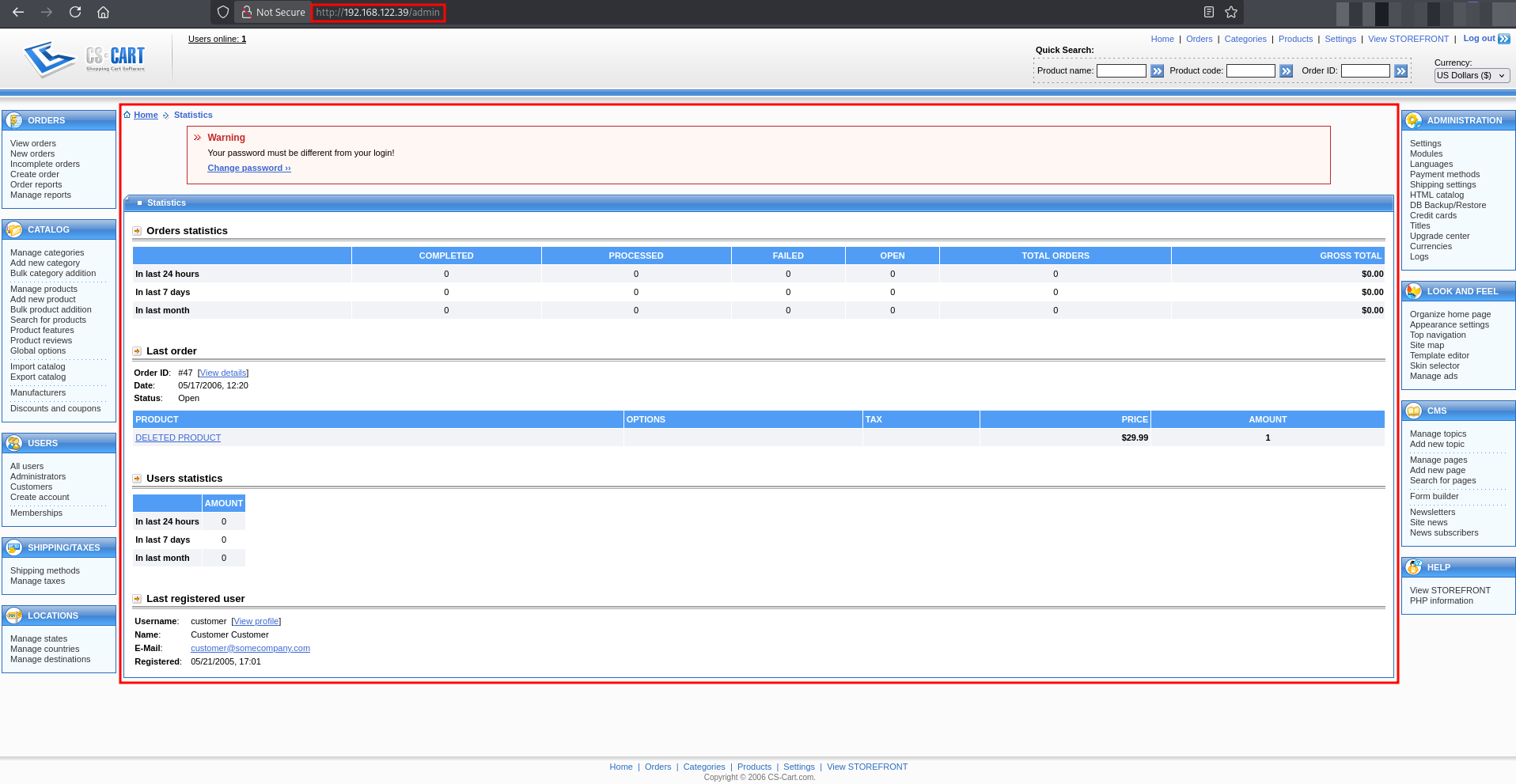Click the shield tracking protection icon

point(223,12)
